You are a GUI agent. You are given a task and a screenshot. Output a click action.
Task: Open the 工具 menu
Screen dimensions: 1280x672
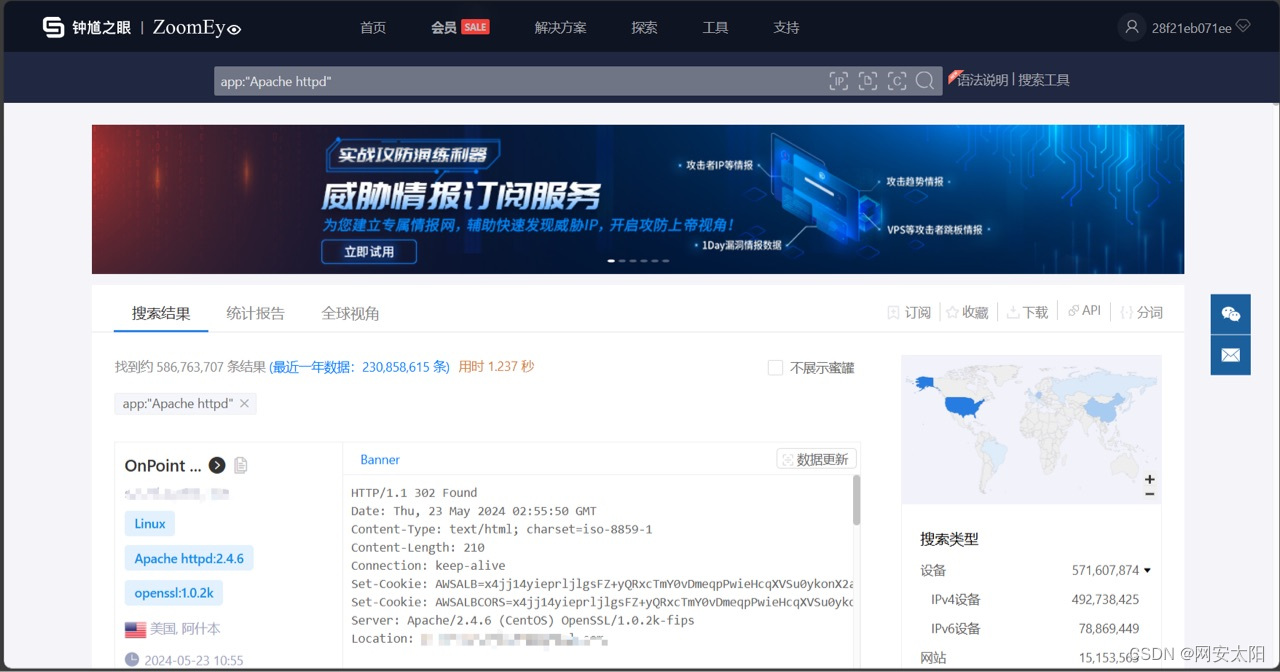[716, 28]
